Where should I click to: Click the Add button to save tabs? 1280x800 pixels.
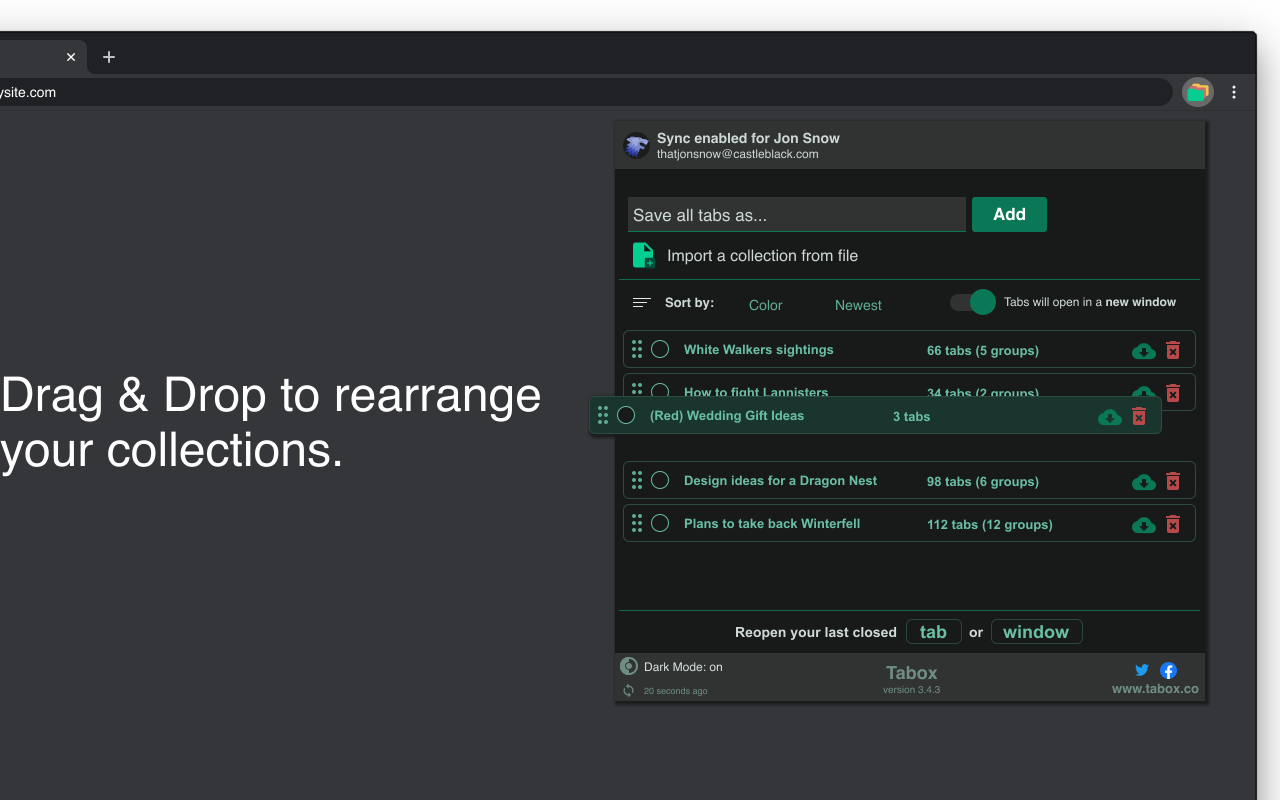1008,214
